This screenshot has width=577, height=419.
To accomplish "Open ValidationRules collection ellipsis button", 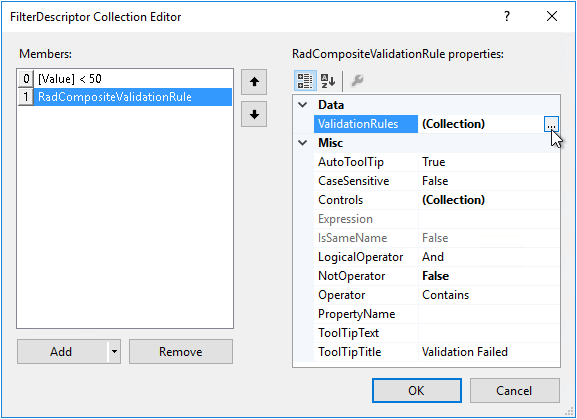I will point(551,124).
